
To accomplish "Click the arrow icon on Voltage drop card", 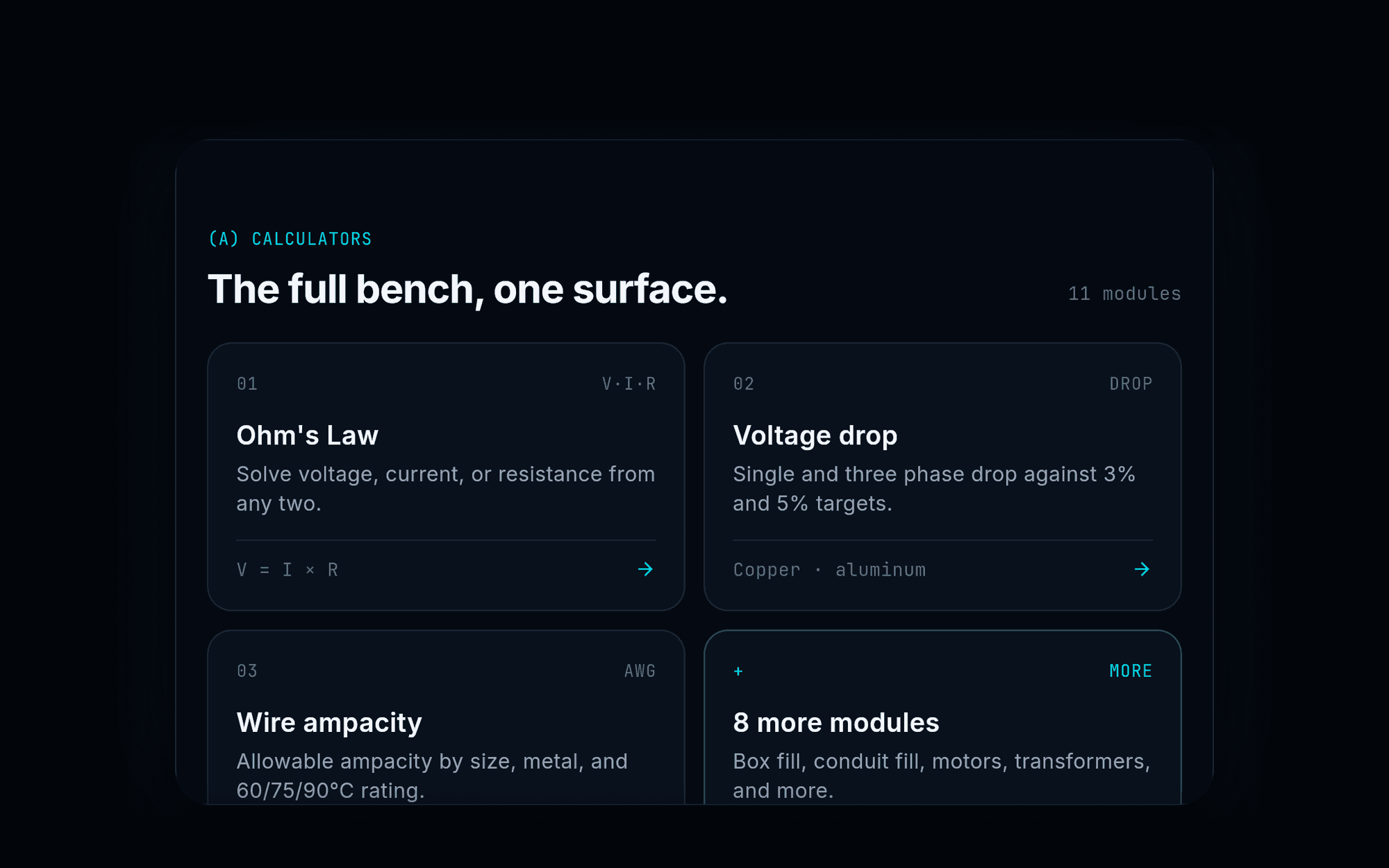I will 1142,569.
